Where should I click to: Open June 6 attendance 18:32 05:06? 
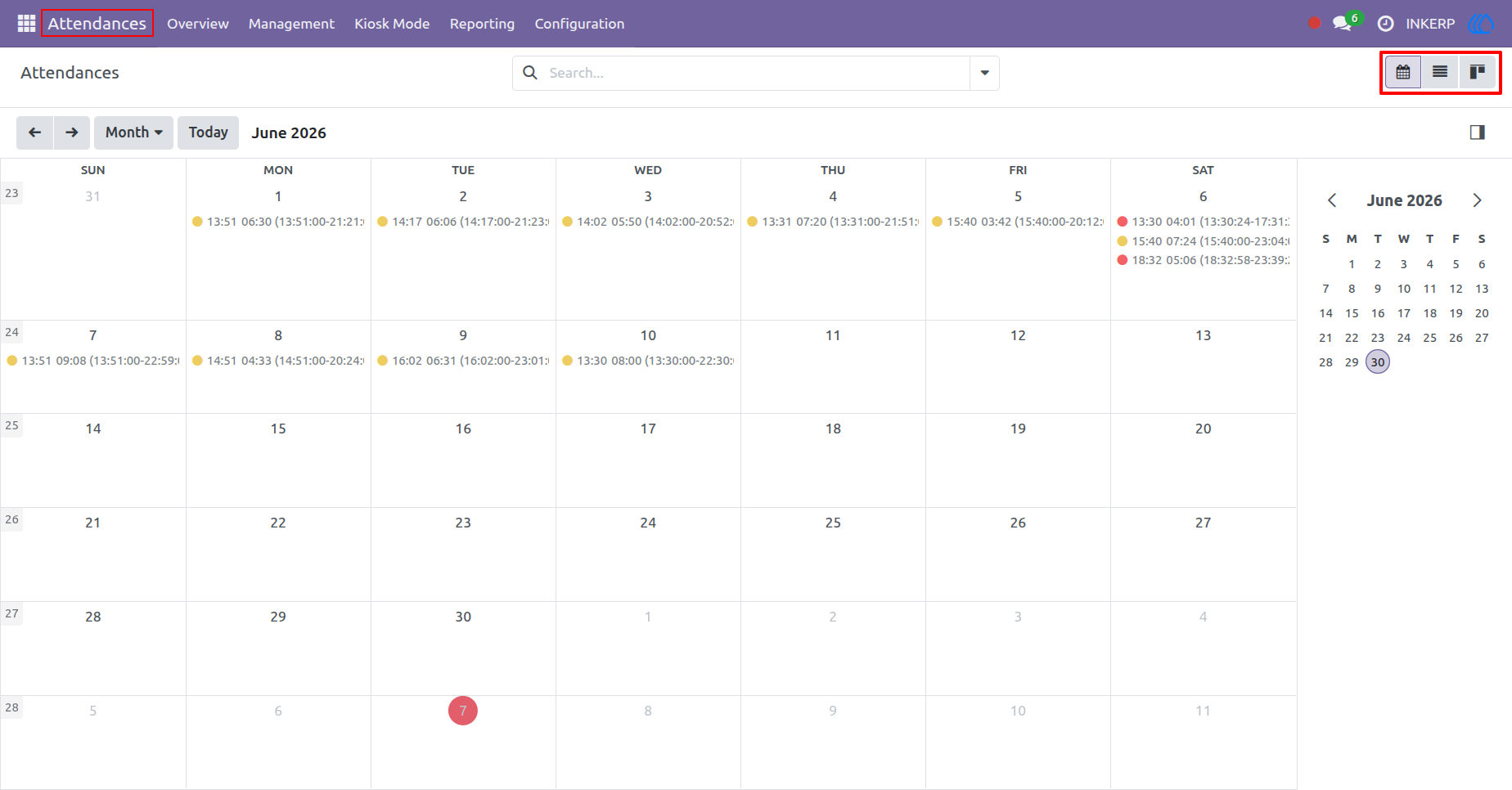[x=1204, y=260]
